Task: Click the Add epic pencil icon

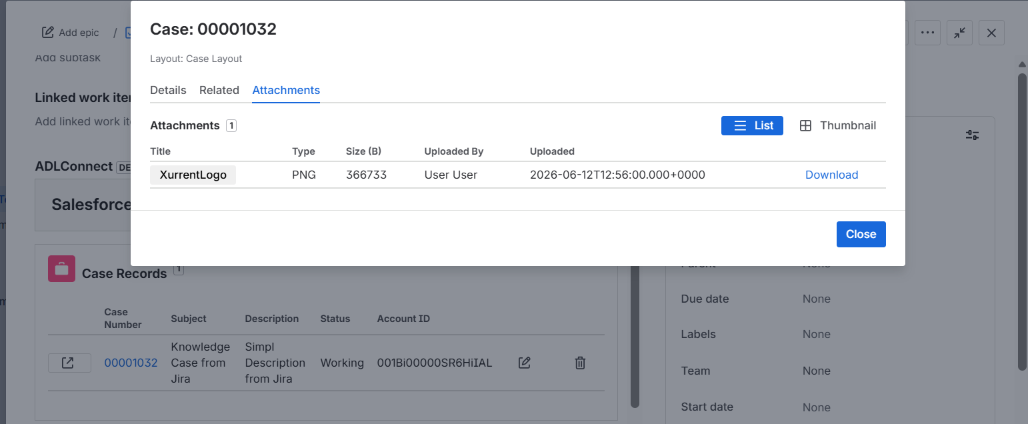Action: tap(48, 32)
